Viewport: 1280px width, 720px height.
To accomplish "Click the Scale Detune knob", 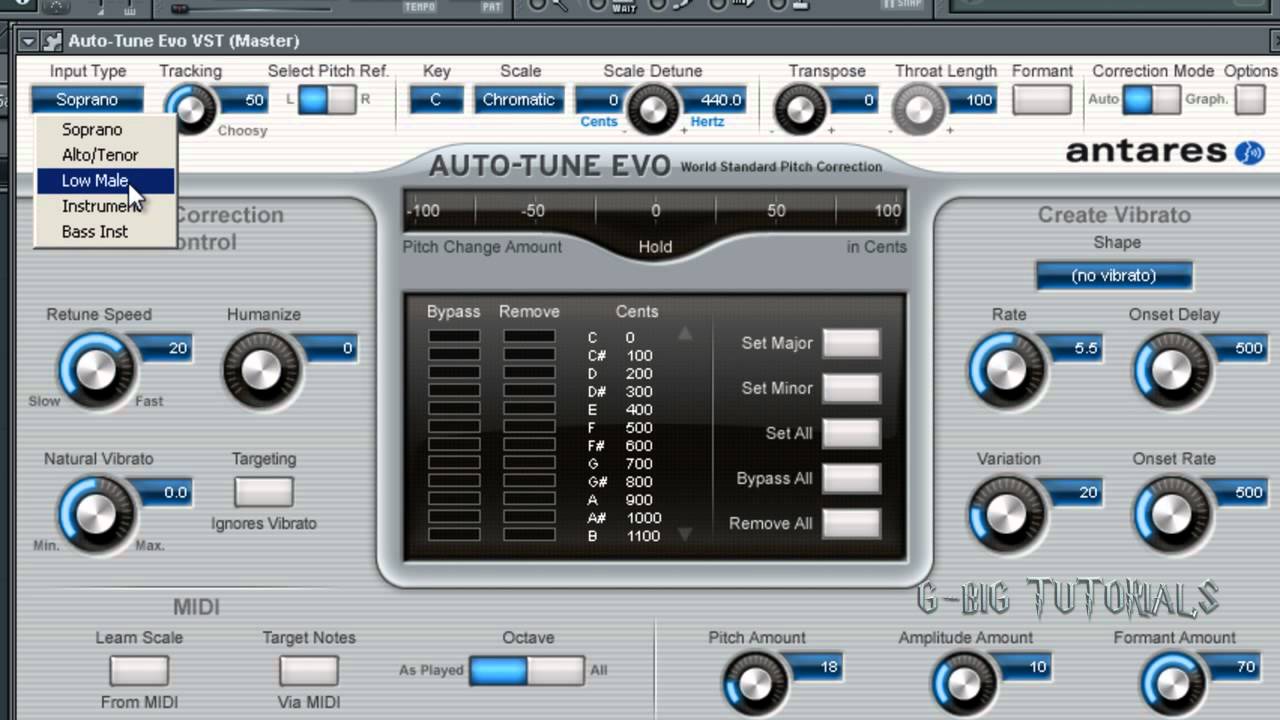I will pos(652,108).
